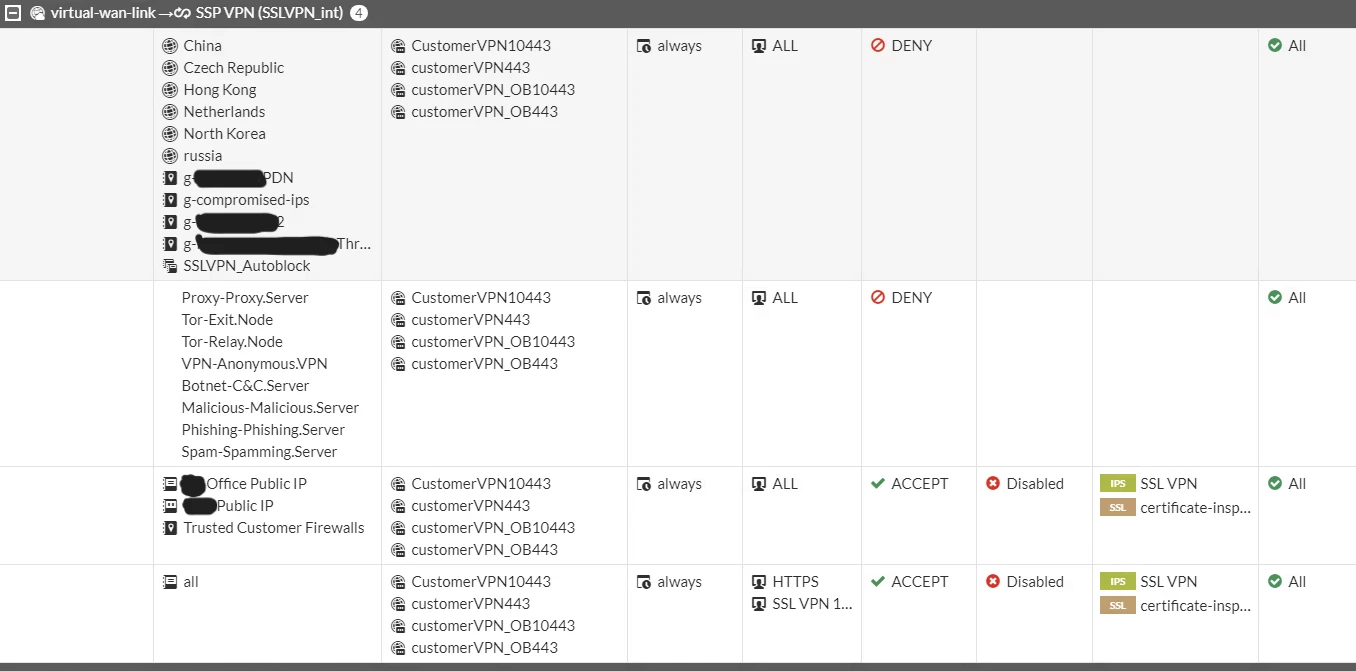Click the schedule clock icon in Proxy-Proxy.Server row

click(x=645, y=298)
